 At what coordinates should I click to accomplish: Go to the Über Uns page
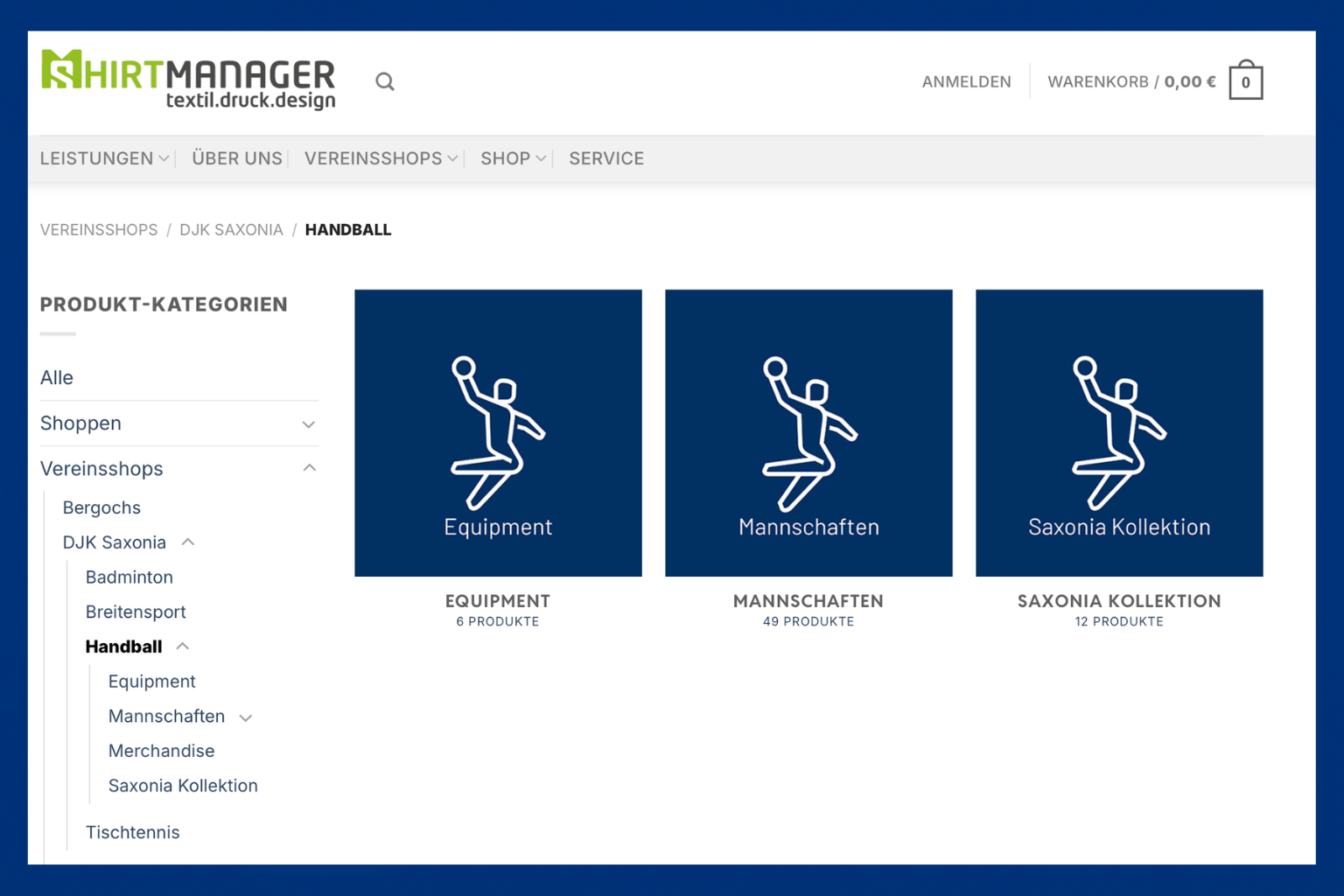(x=237, y=158)
